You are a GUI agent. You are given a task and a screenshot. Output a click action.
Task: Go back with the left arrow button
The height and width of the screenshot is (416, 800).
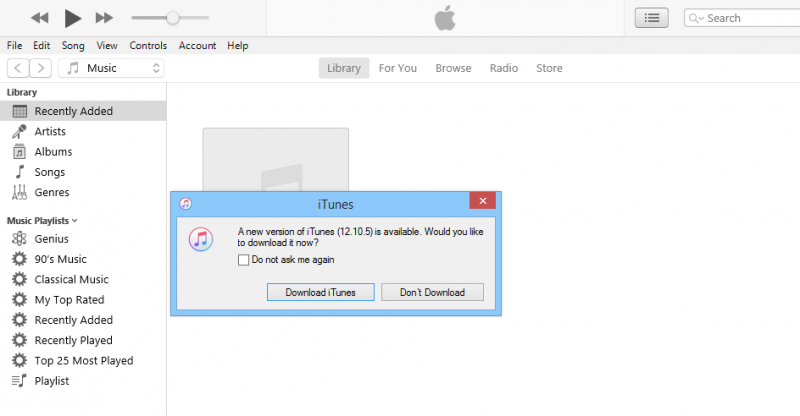click(18, 68)
